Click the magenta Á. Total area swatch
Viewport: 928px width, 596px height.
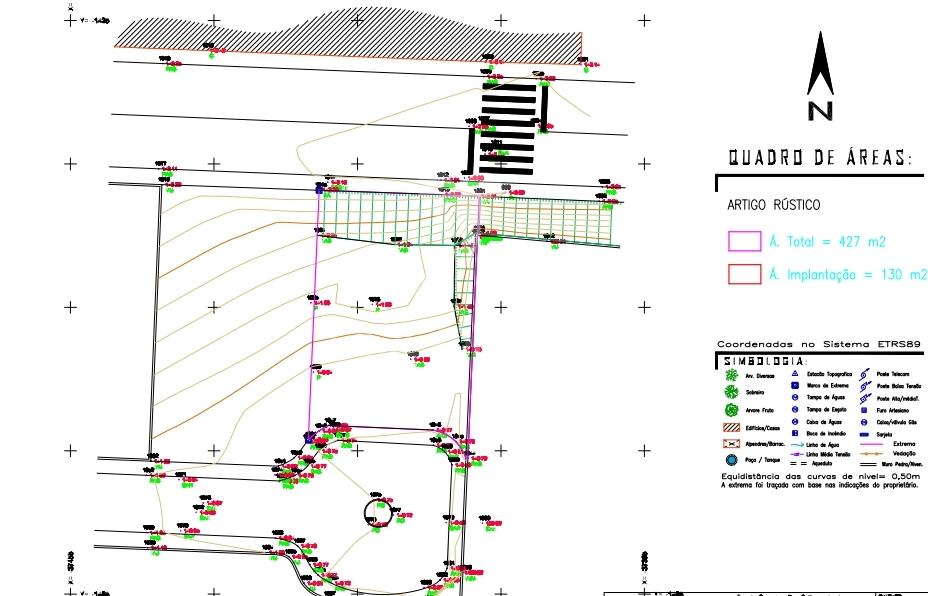pos(745,241)
